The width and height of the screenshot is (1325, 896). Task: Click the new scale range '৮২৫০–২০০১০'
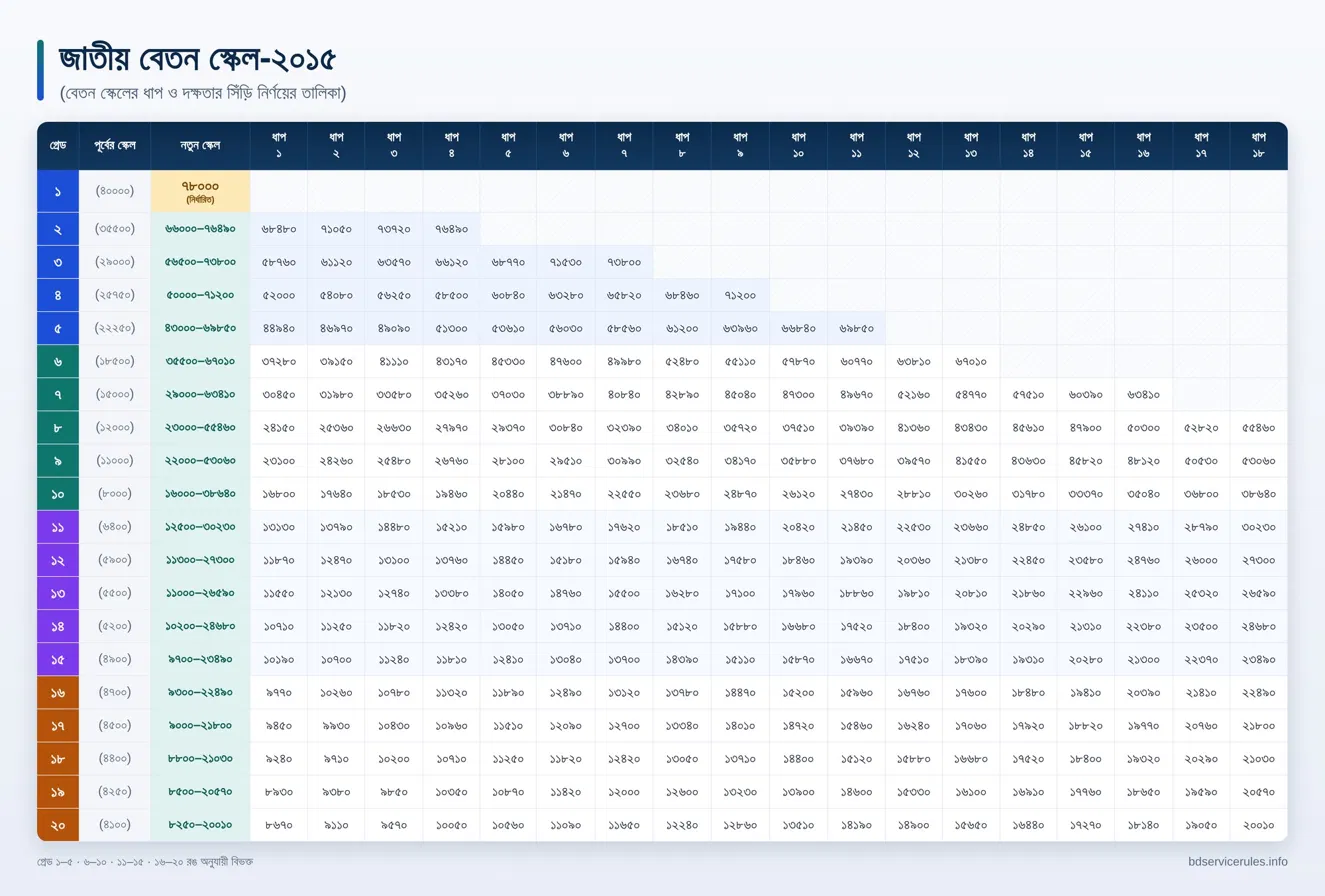click(200, 825)
